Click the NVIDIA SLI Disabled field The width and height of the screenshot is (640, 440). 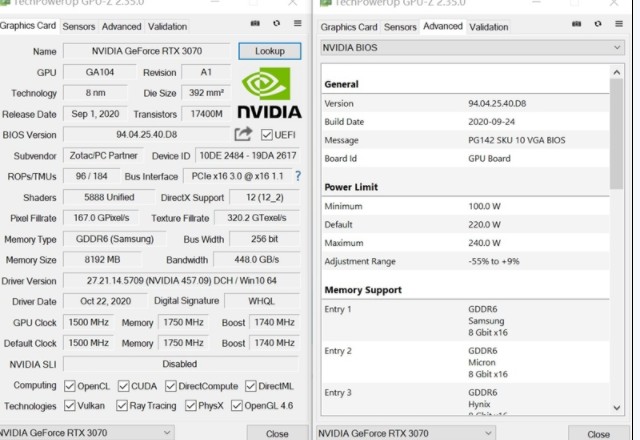182,364
